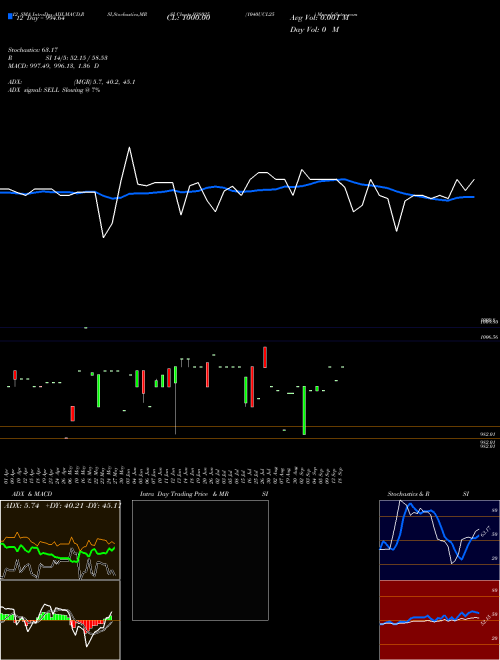Click the 'MACD: 997.49, 996.13, 1.36' line
This screenshot has width=500, height=660.
point(51,66)
